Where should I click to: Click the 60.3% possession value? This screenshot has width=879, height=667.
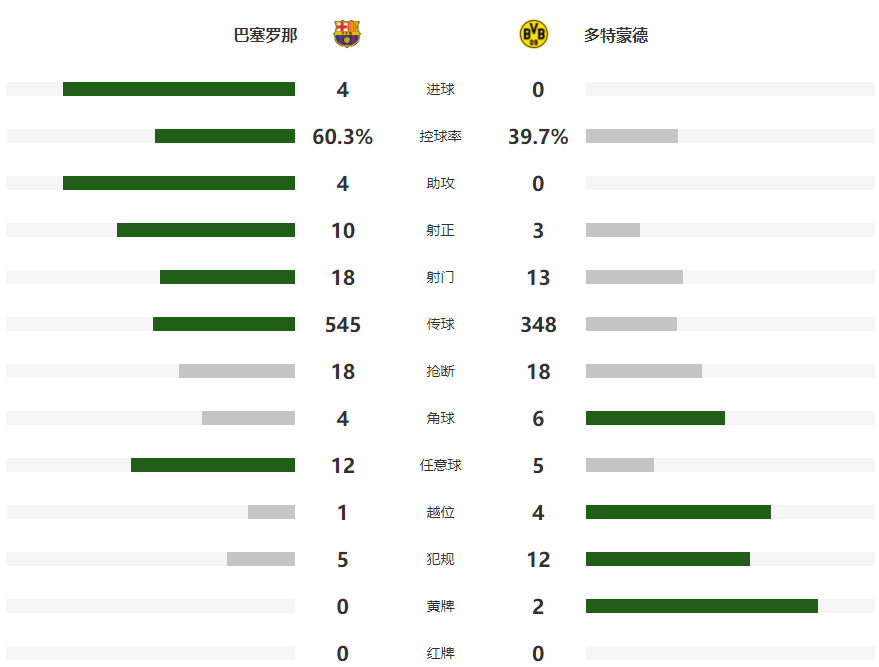(x=343, y=137)
